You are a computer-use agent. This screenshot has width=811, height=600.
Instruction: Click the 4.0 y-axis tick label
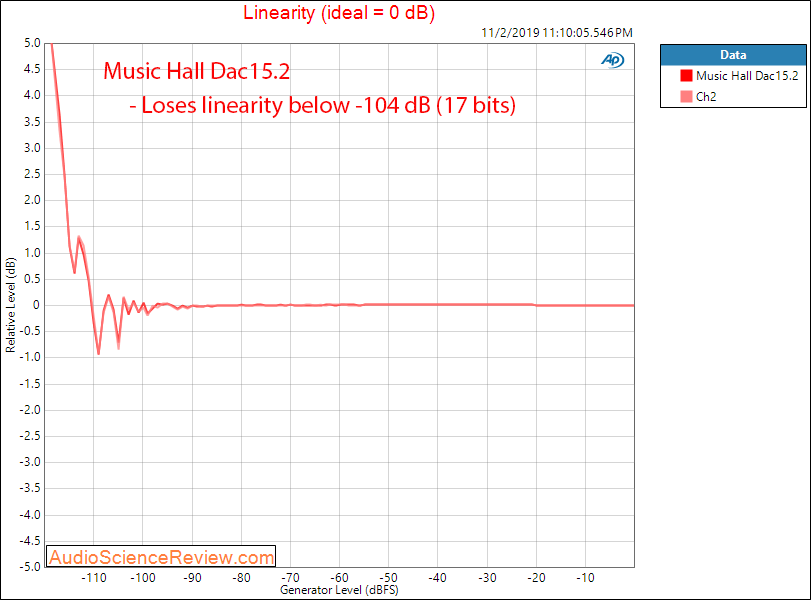tap(32, 95)
